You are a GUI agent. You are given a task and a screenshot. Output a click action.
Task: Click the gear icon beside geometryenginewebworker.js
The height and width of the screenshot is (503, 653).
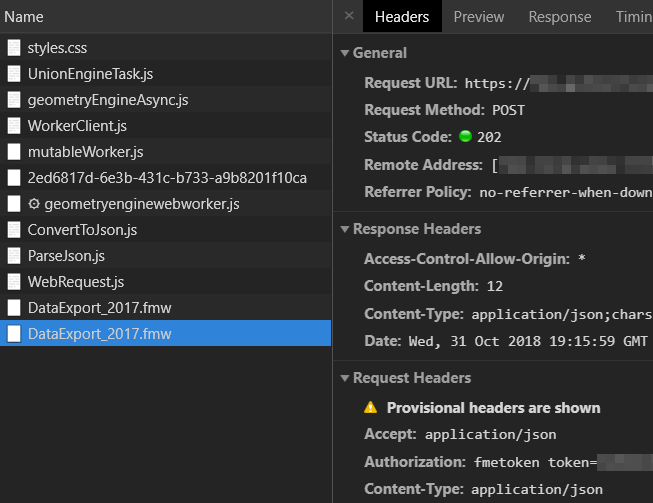34,204
